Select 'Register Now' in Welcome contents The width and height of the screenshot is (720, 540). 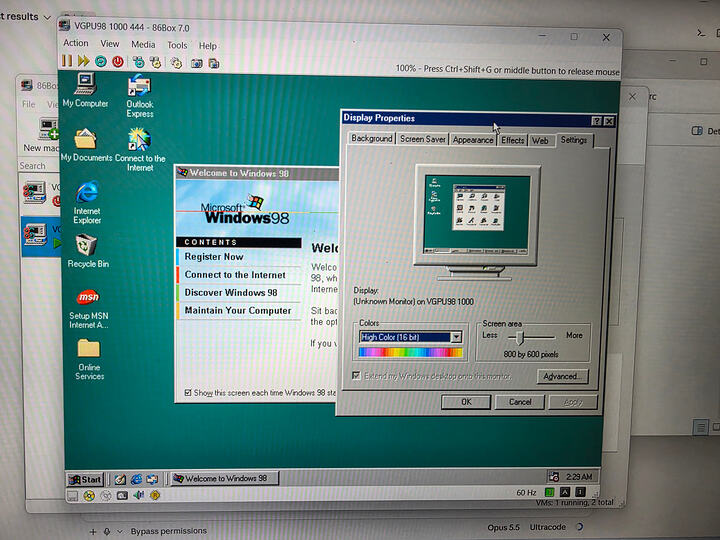pyautogui.click(x=214, y=257)
